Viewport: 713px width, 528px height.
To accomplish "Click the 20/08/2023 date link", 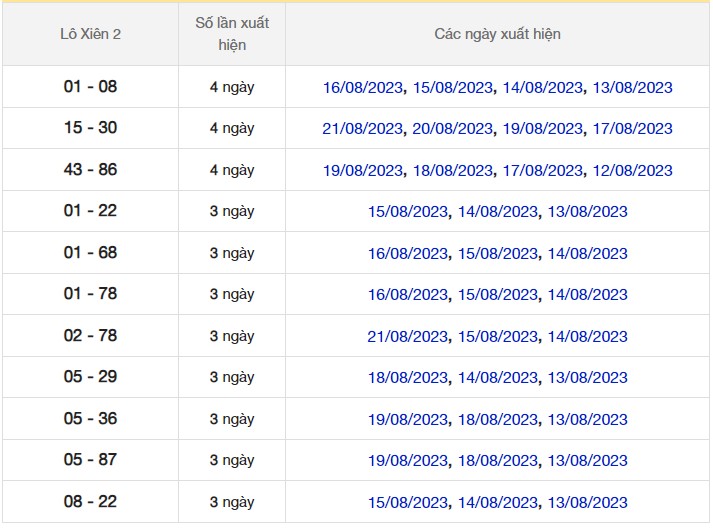I will [453, 129].
